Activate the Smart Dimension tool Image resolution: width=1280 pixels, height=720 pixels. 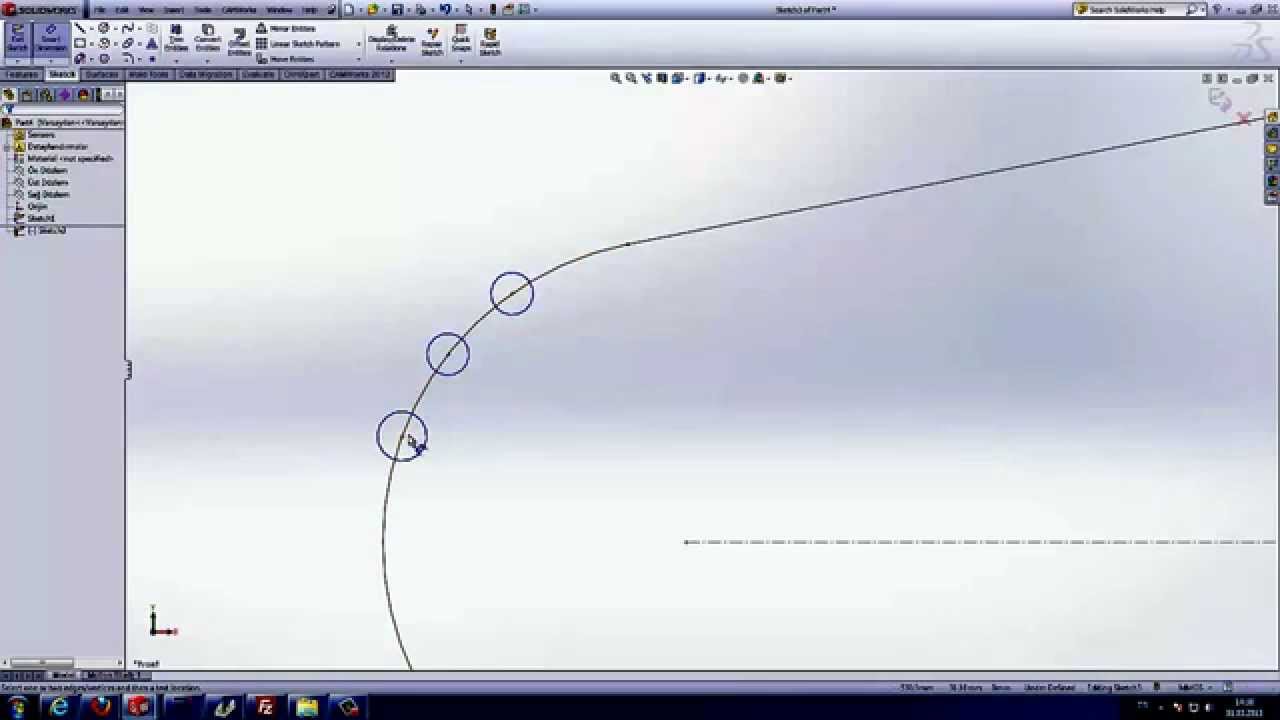point(50,38)
